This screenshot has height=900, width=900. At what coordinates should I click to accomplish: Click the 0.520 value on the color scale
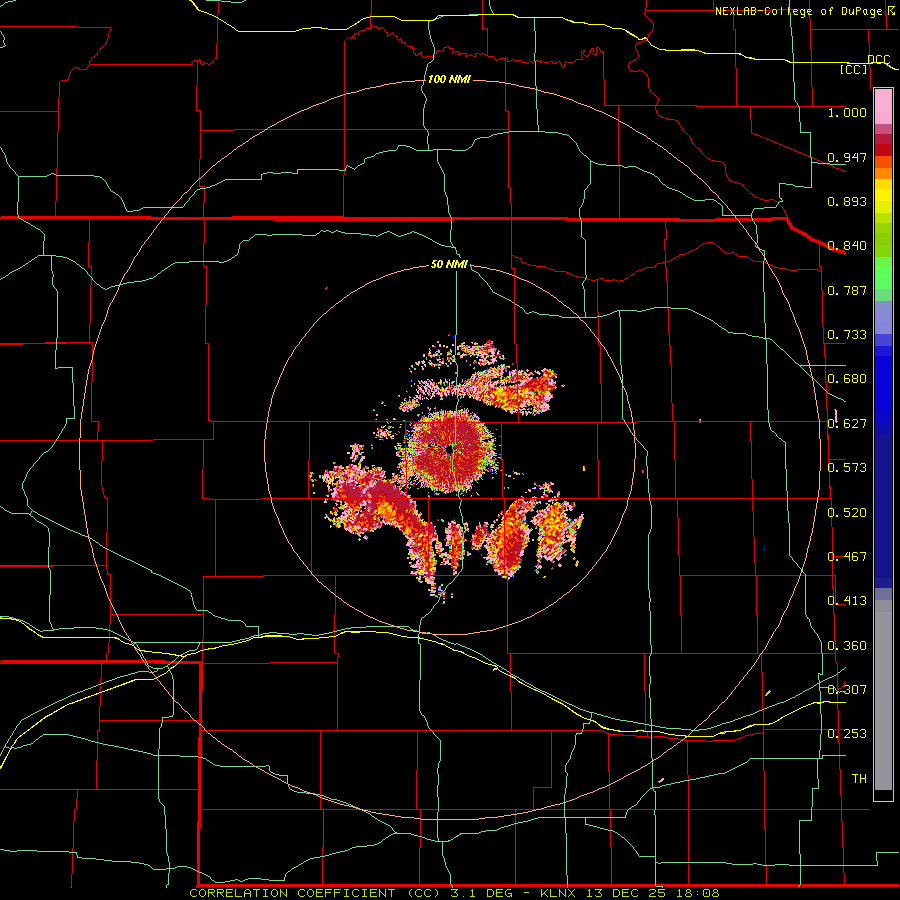847,512
